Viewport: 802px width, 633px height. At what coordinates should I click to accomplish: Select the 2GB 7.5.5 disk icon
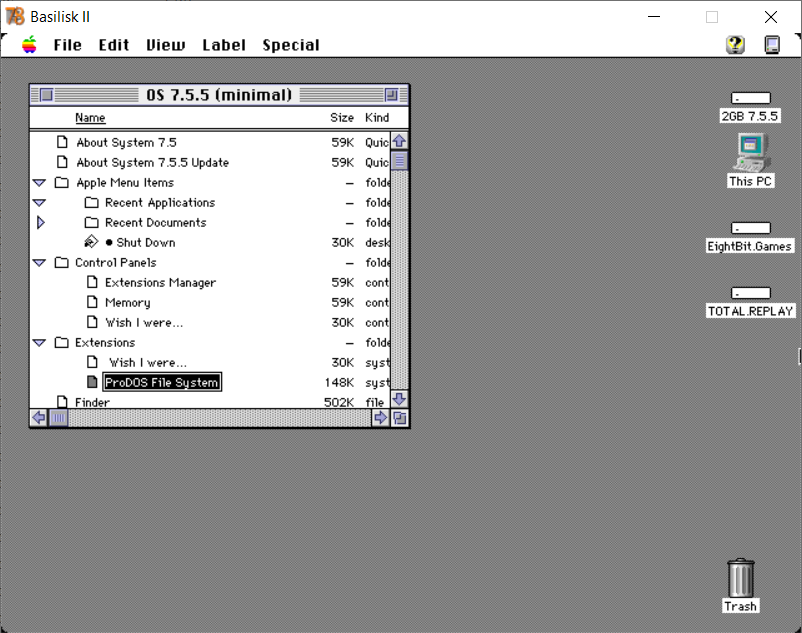(x=750, y=98)
